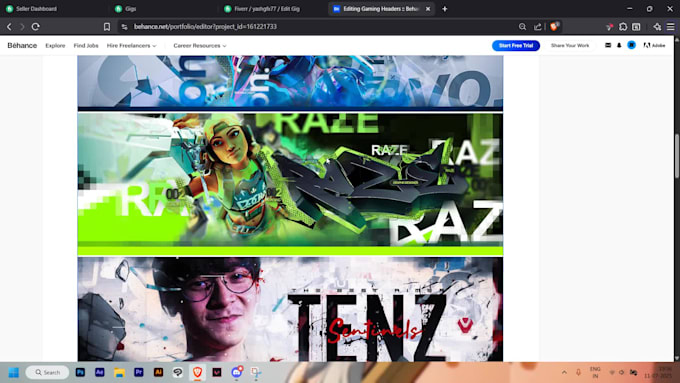Open Snipping Tool from the taskbar

(256, 372)
